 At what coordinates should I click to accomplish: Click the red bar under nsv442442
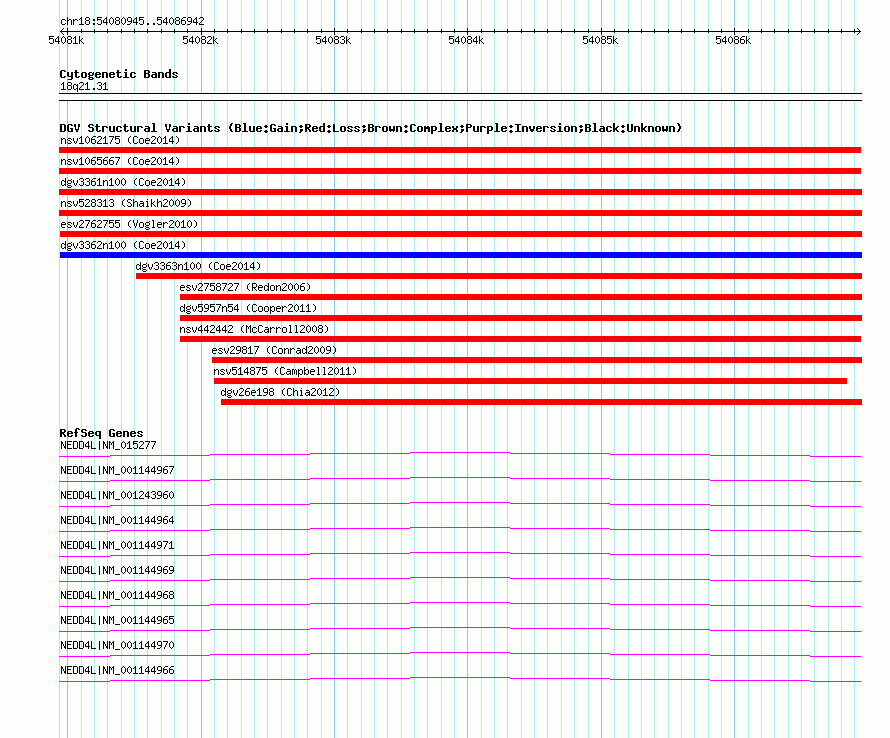point(520,339)
